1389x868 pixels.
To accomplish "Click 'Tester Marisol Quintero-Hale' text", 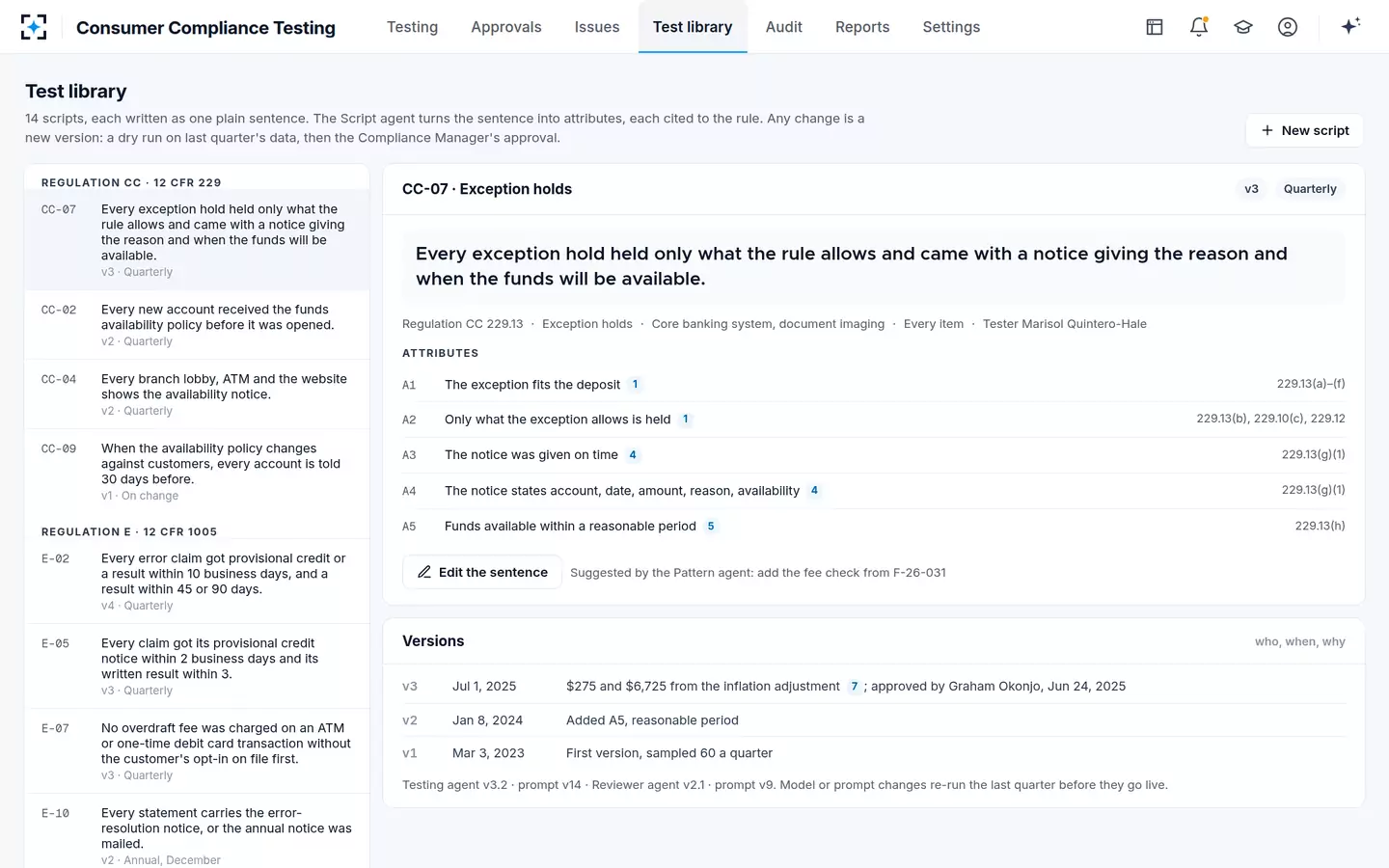I will (x=1065, y=324).
